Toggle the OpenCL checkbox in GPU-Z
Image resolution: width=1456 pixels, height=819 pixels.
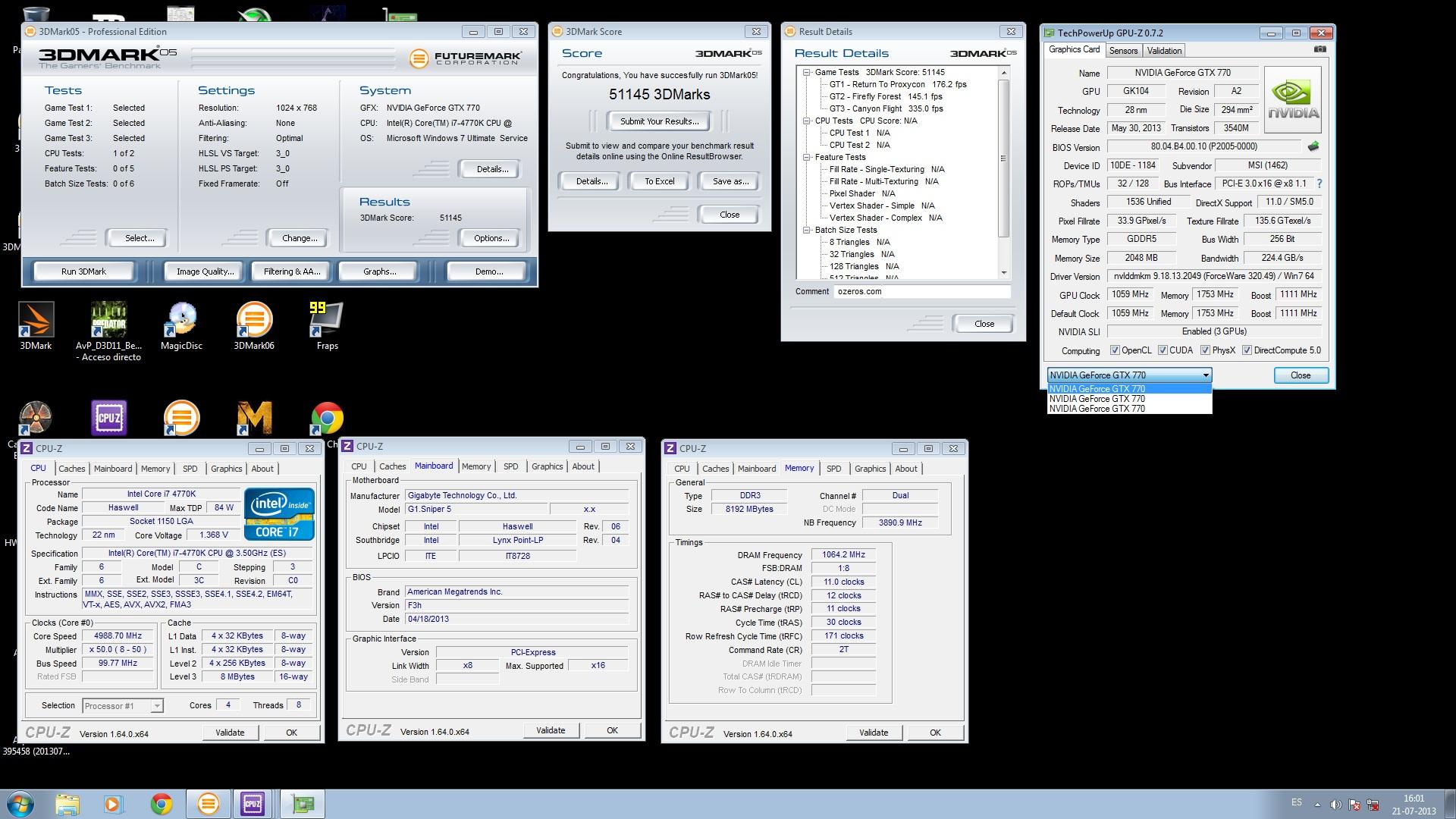click(x=1115, y=350)
